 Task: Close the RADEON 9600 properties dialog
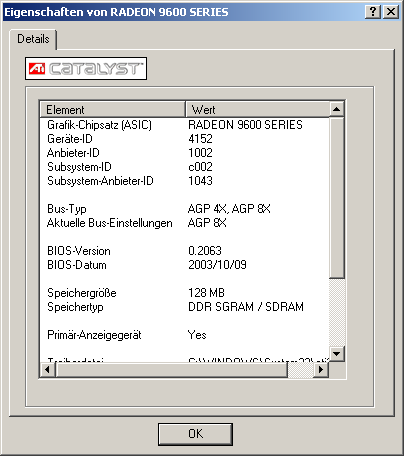(x=391, y=12)
